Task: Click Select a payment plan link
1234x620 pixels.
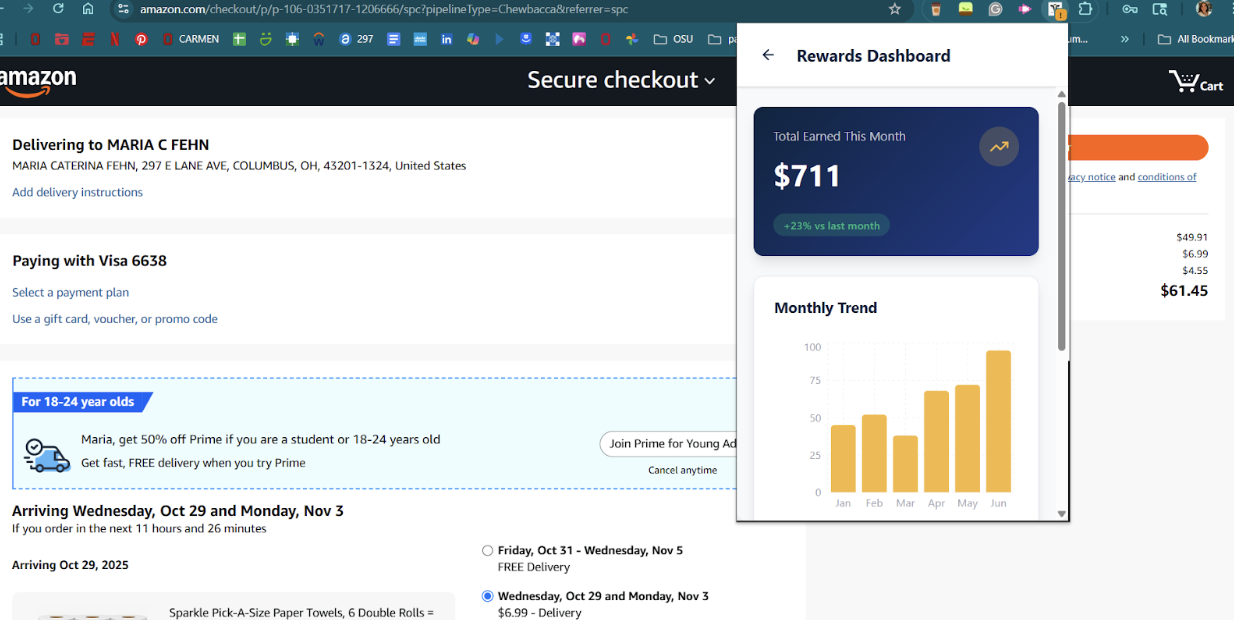Action: [70, 292]
